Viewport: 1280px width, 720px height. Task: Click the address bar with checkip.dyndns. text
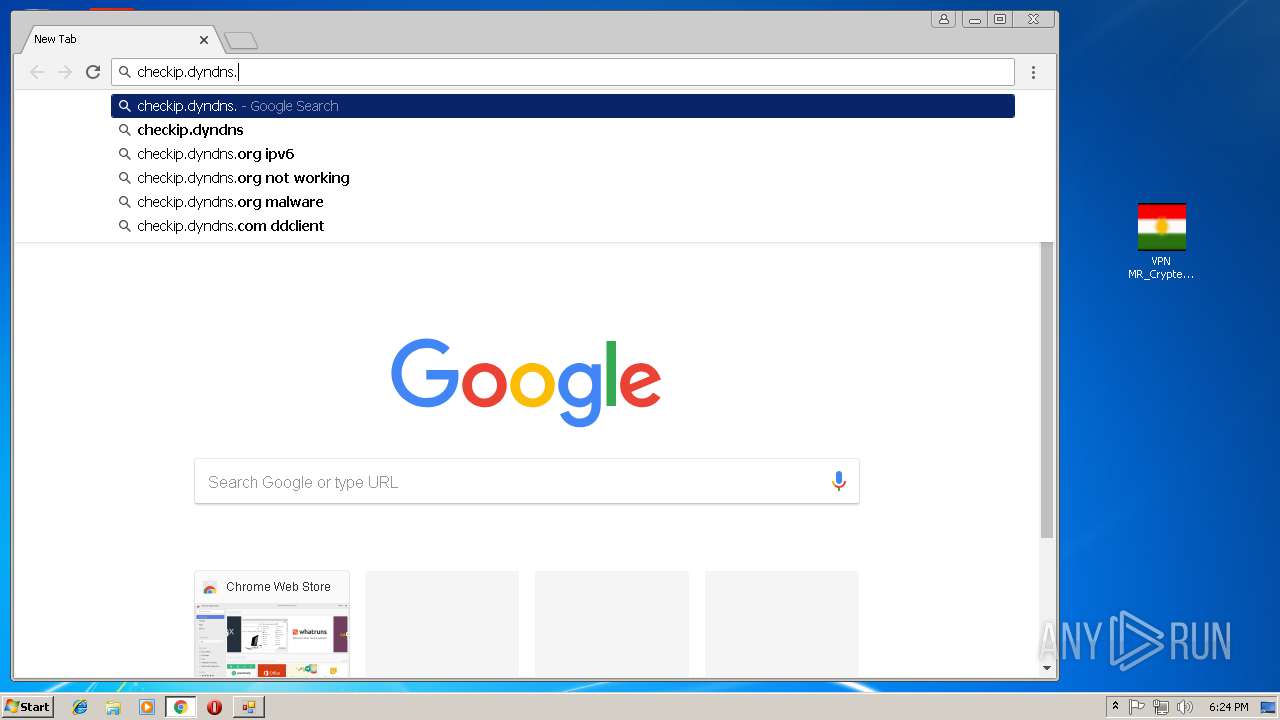[x=563, y=72]
